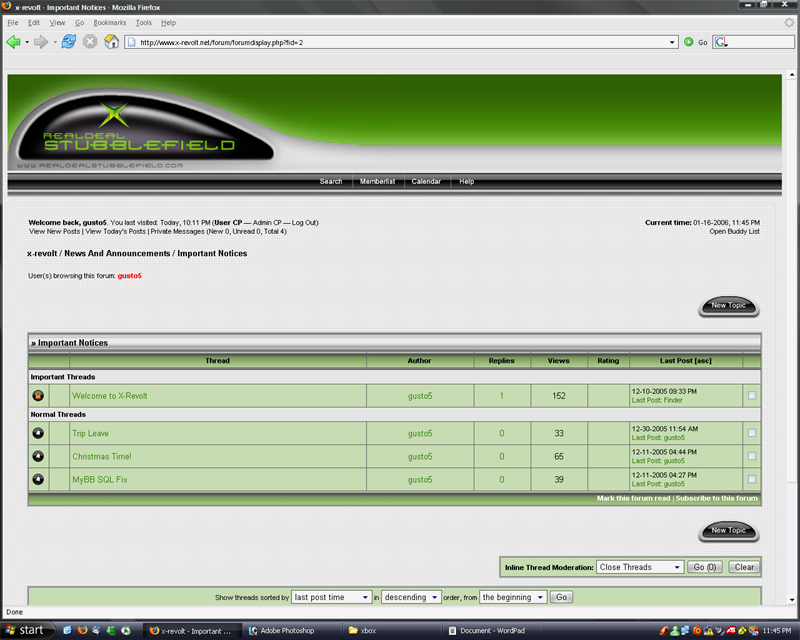Click the Trip Leave thread status icon
The width and height of the screenshot is (800, 640).
pyautogui.click(x=38, y=433)
